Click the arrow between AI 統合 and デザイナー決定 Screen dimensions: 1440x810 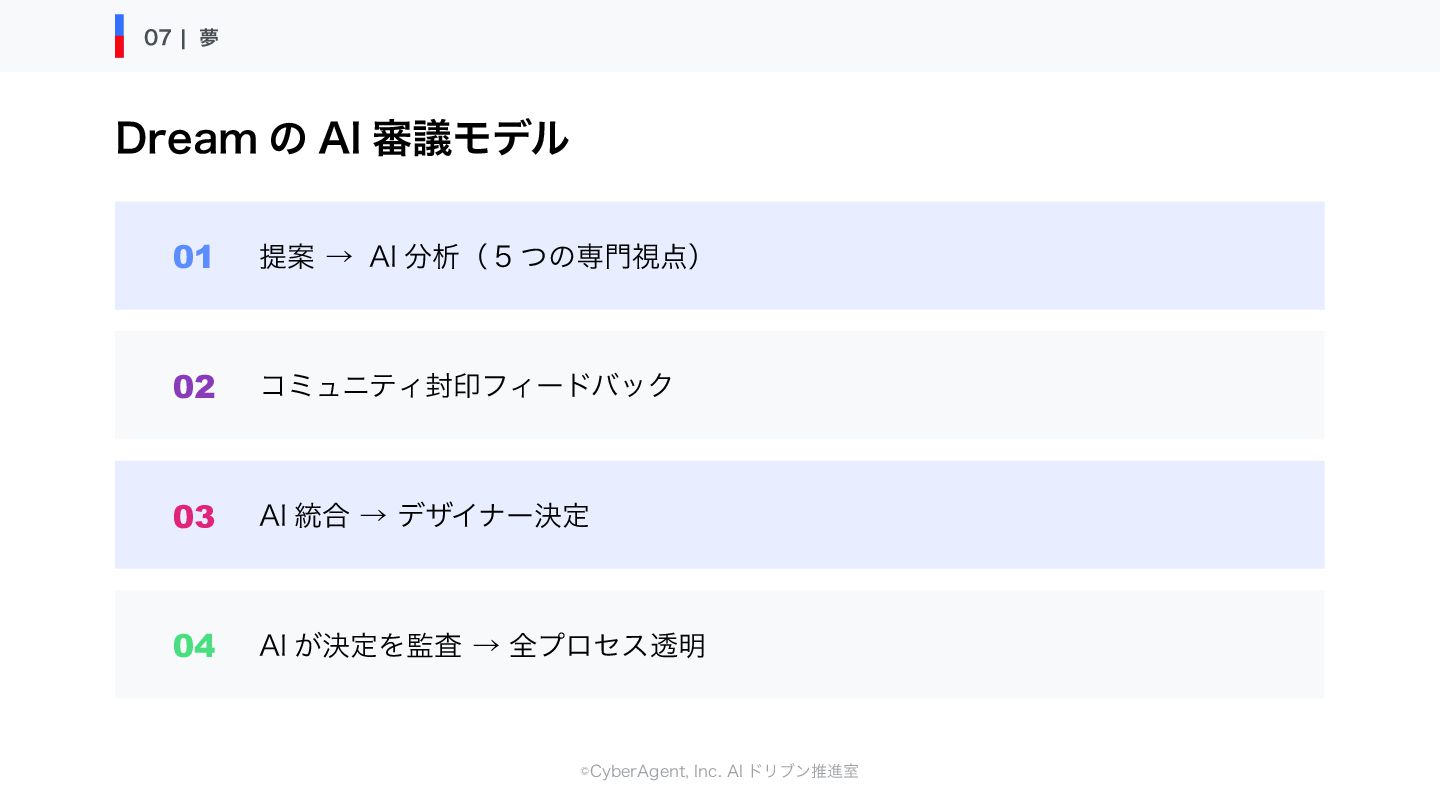pyautogui.click(x=372, y=516)
